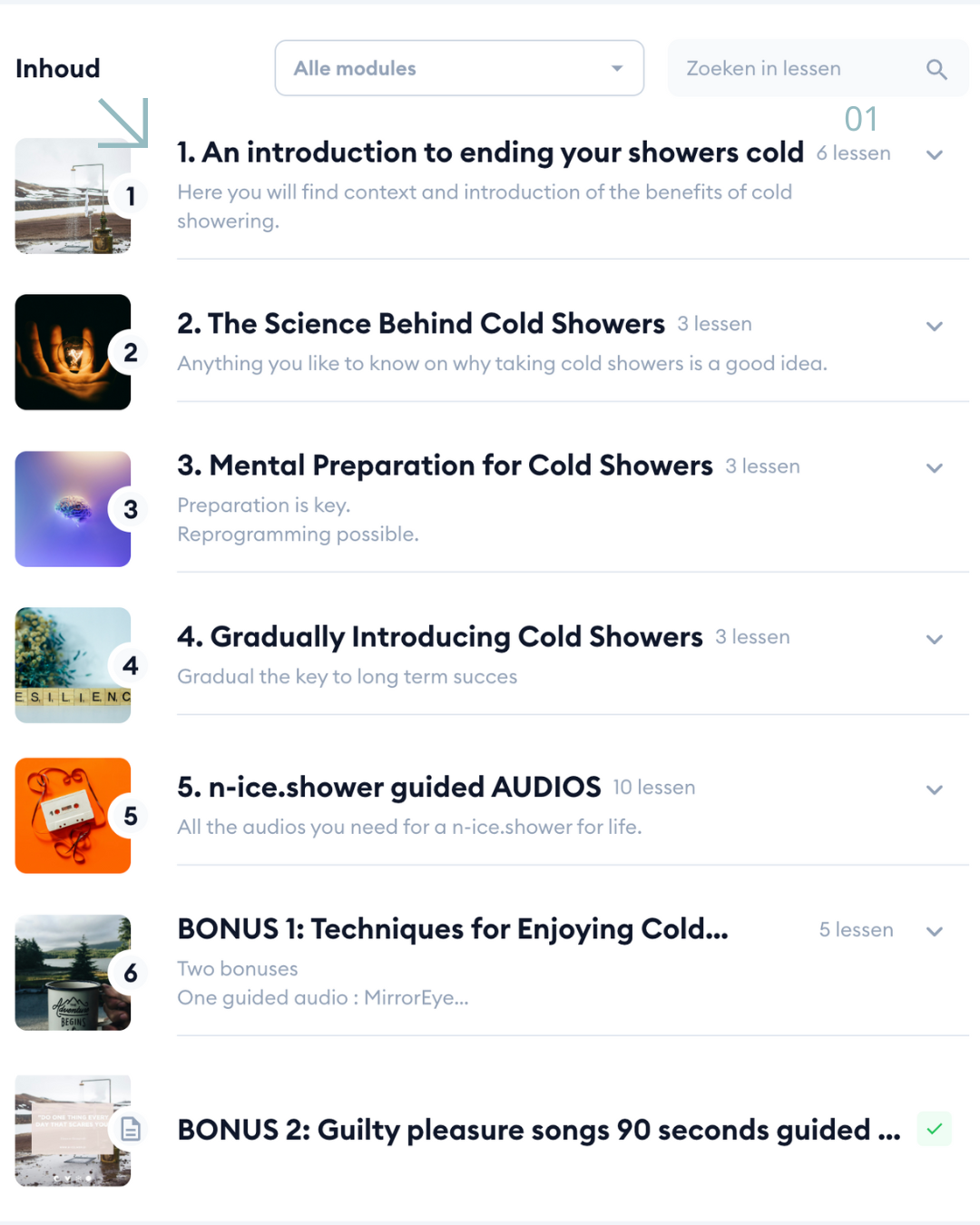Expand The Science Behind Cold Showers chevron

tap(935, 327)
